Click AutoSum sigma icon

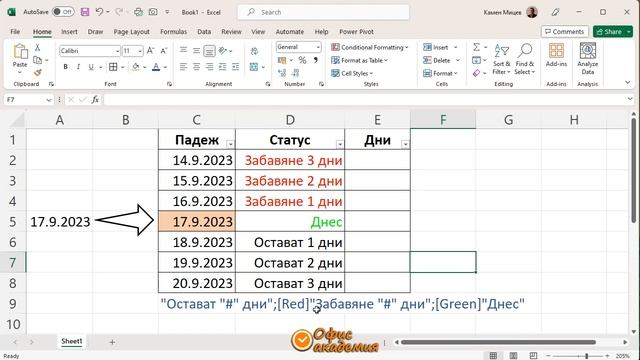coord(476,47)
